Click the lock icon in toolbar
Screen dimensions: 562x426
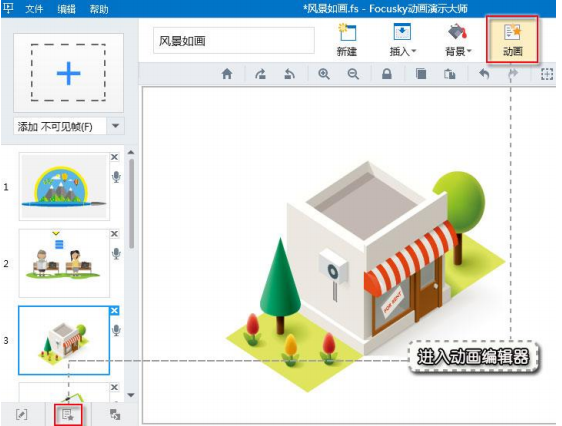(x=386, y=74)
